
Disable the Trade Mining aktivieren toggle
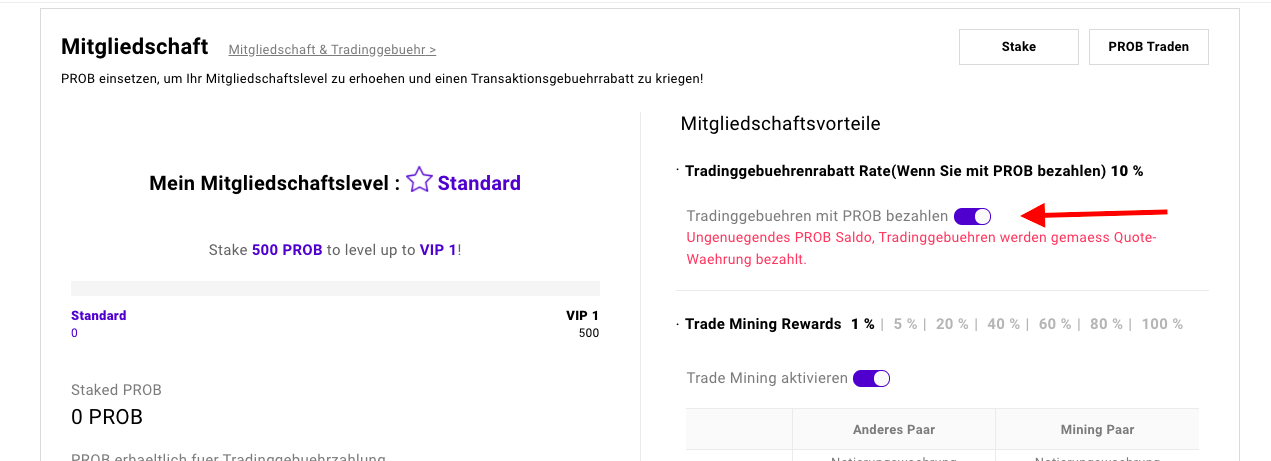[871, 378]
